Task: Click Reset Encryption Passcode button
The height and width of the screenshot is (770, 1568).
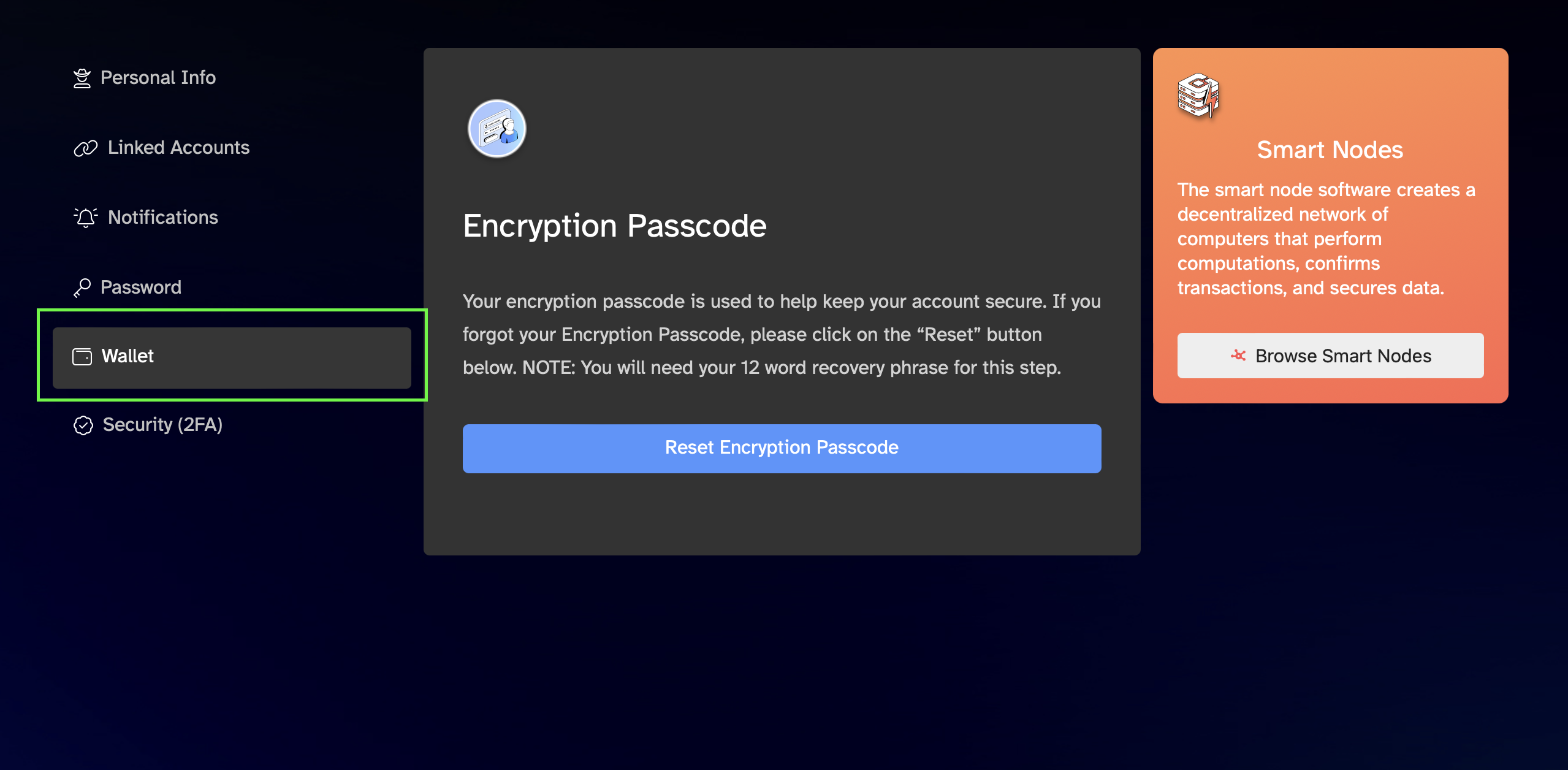Action: [782, 448]
